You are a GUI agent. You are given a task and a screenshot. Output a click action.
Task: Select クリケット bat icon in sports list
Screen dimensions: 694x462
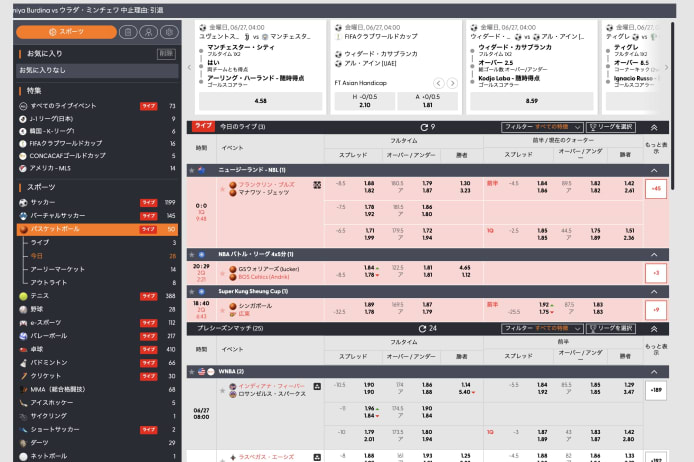pyautogui.click(x=23, y=376)
